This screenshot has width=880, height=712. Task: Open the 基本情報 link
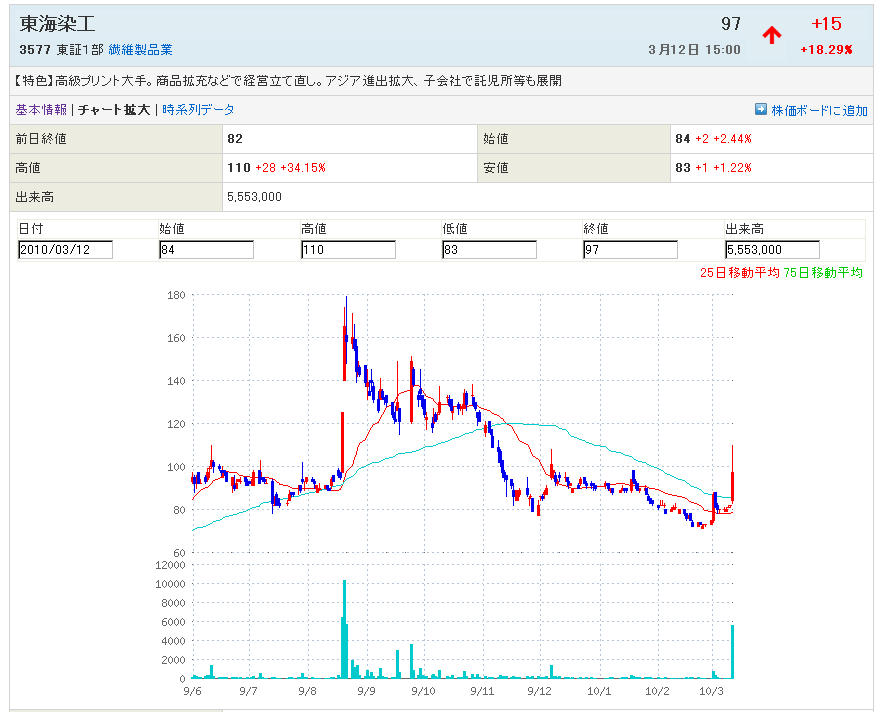[x=41, y=109]
